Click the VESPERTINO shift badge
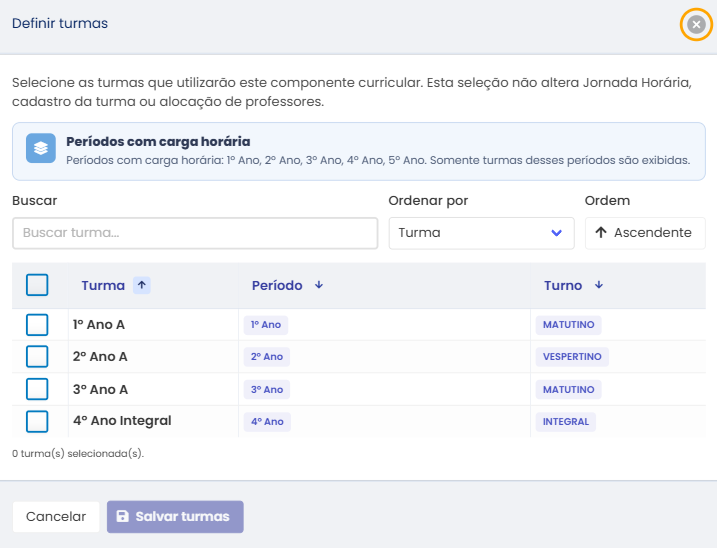The image size is (717, 549). point(572,357)
